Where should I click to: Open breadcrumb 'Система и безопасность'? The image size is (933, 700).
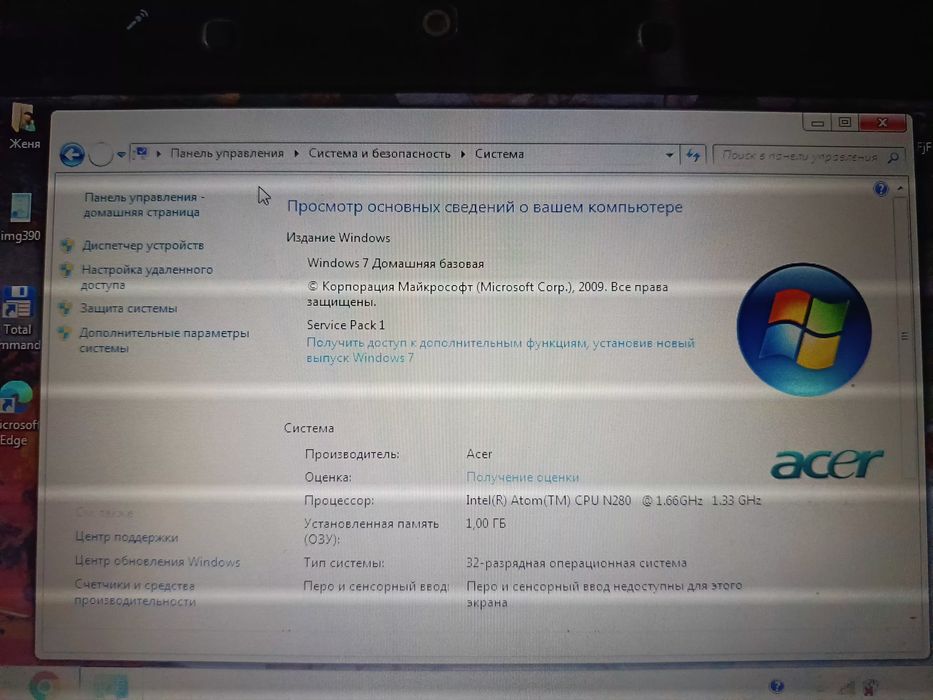tap(380, 154)
